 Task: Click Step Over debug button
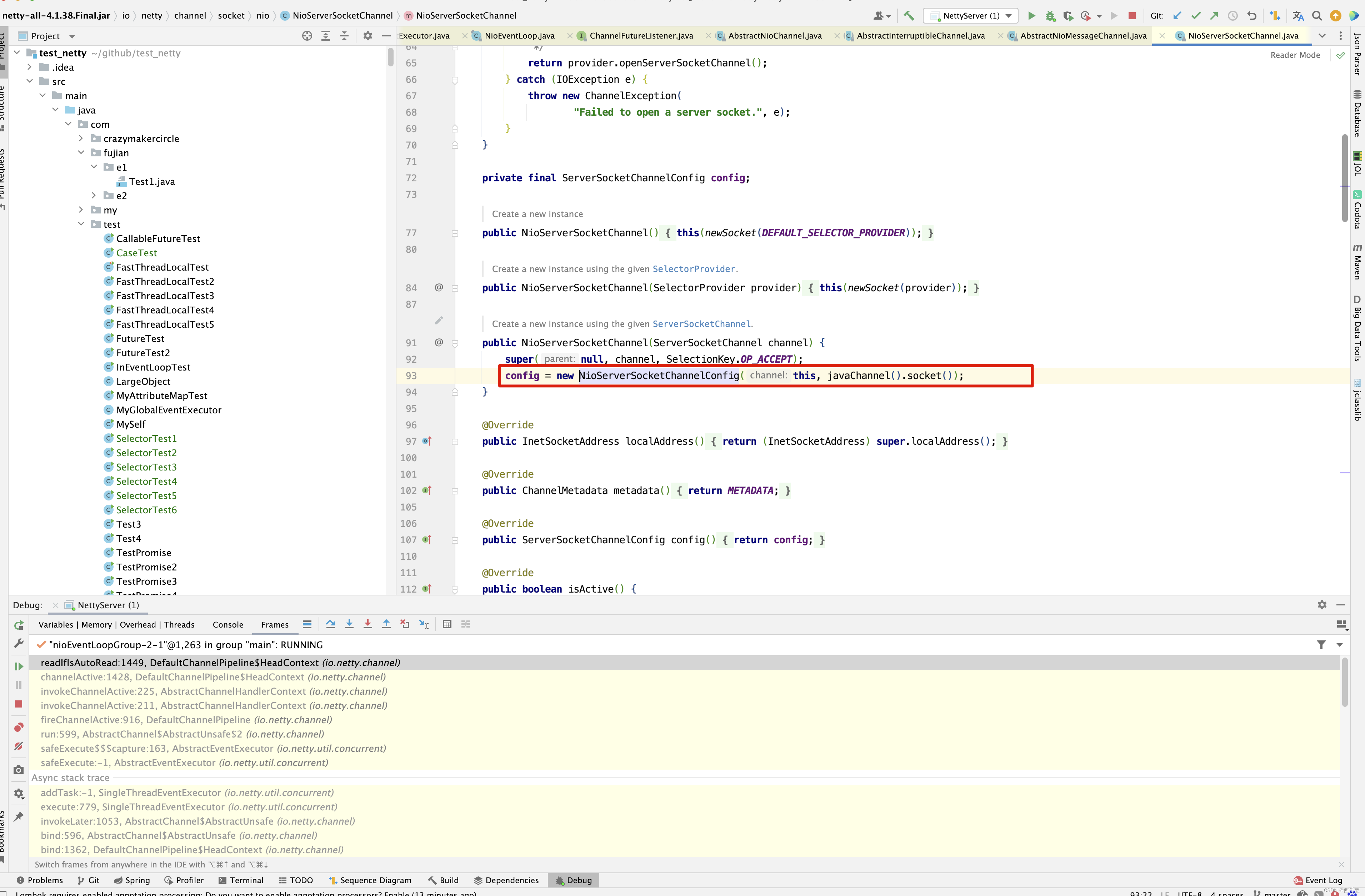click(330, 624)
